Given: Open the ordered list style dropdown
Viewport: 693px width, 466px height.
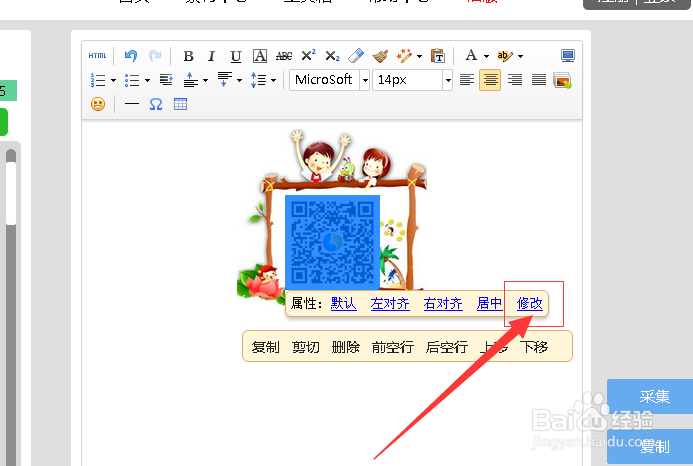Looking at the screenshot, I should click(x=113, y=80).
